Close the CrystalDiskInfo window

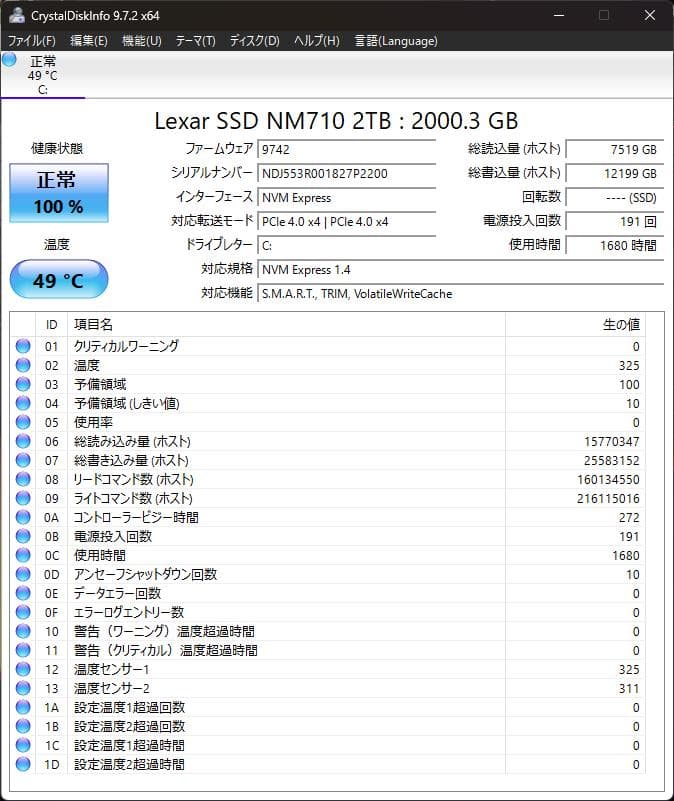[x=649, y=15]
